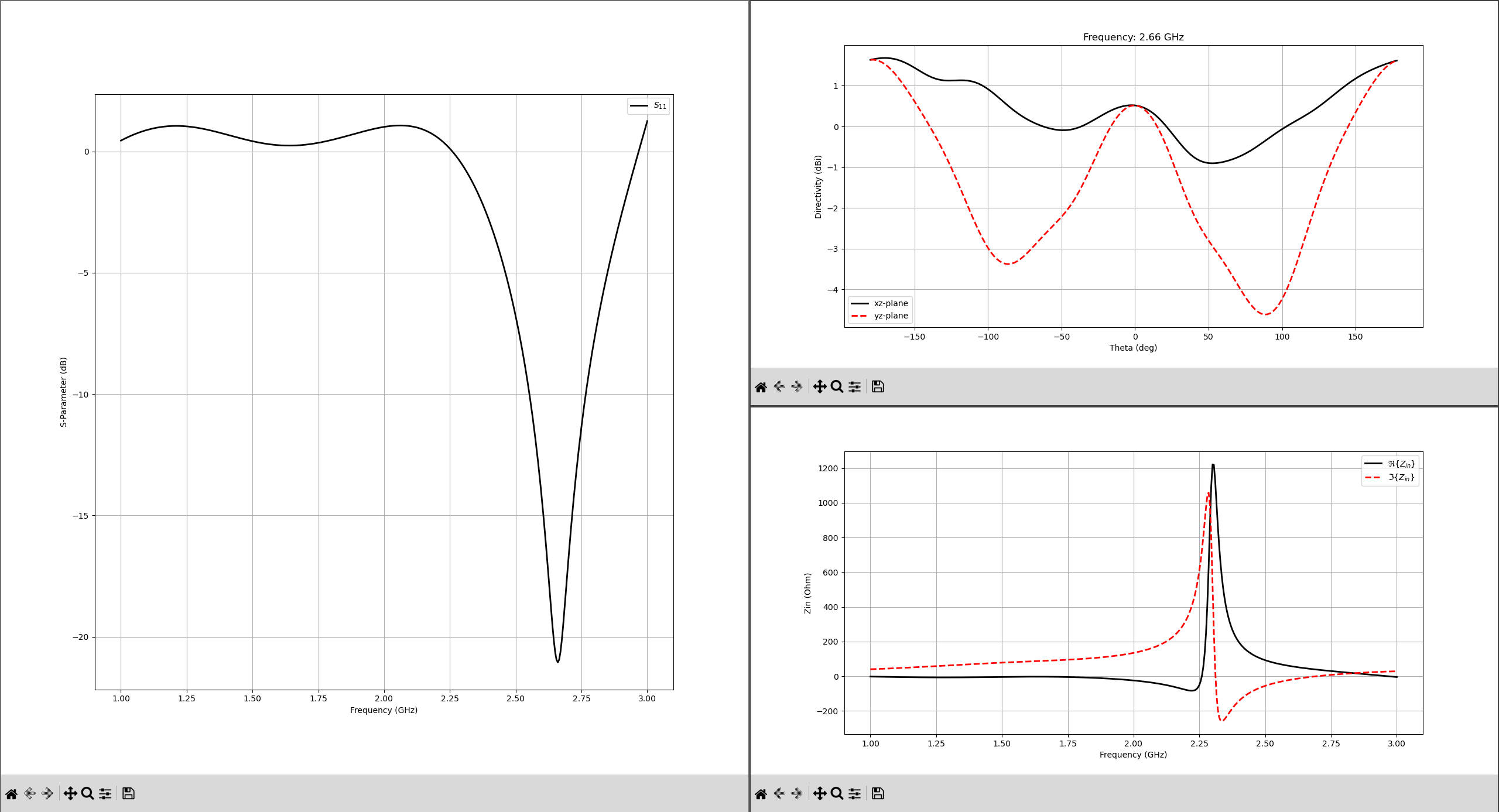Open Configure subplots in S-Parameter plot toolbar

(105, 794)
